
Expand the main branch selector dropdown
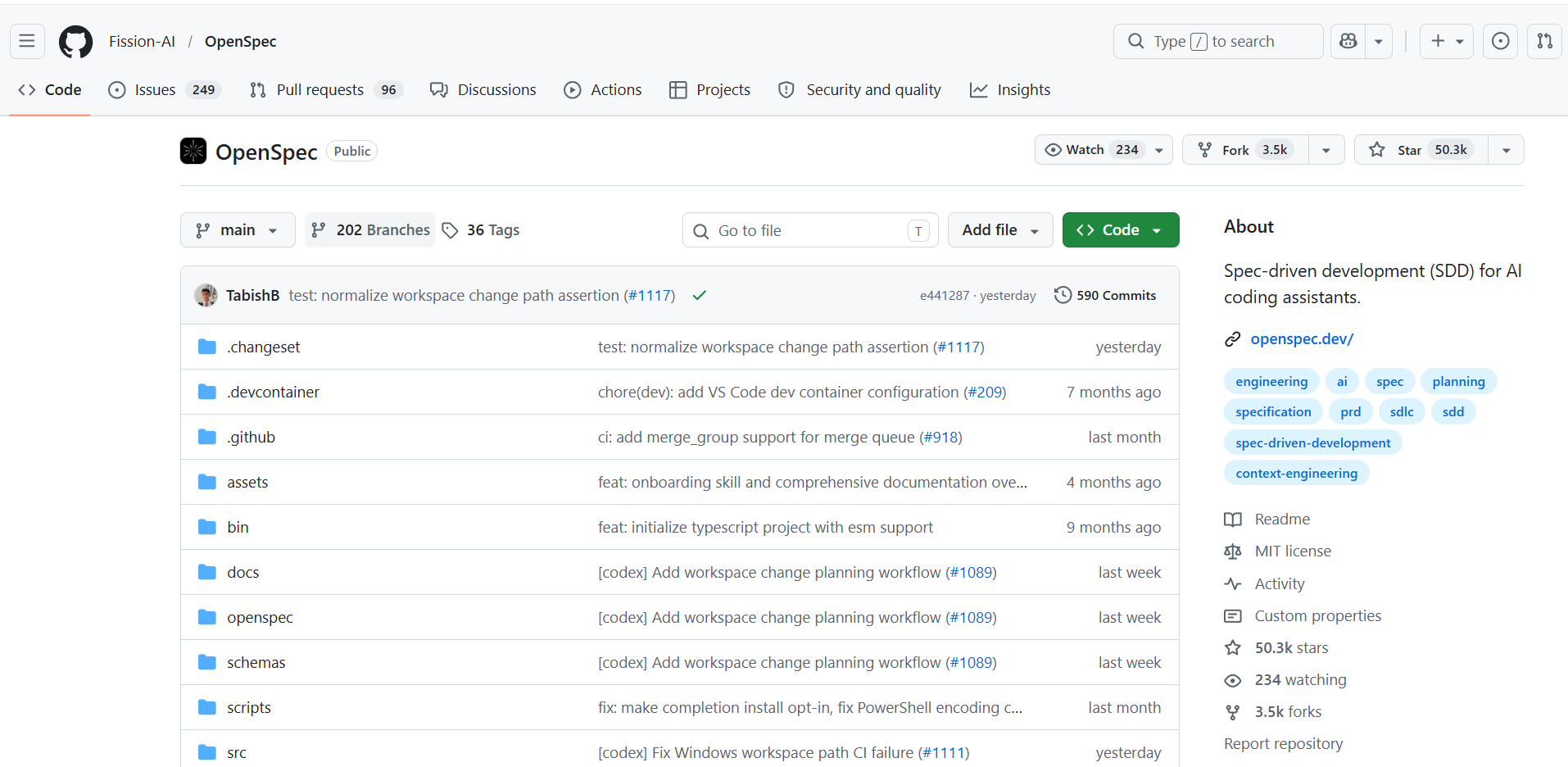[x=238, y=230]
